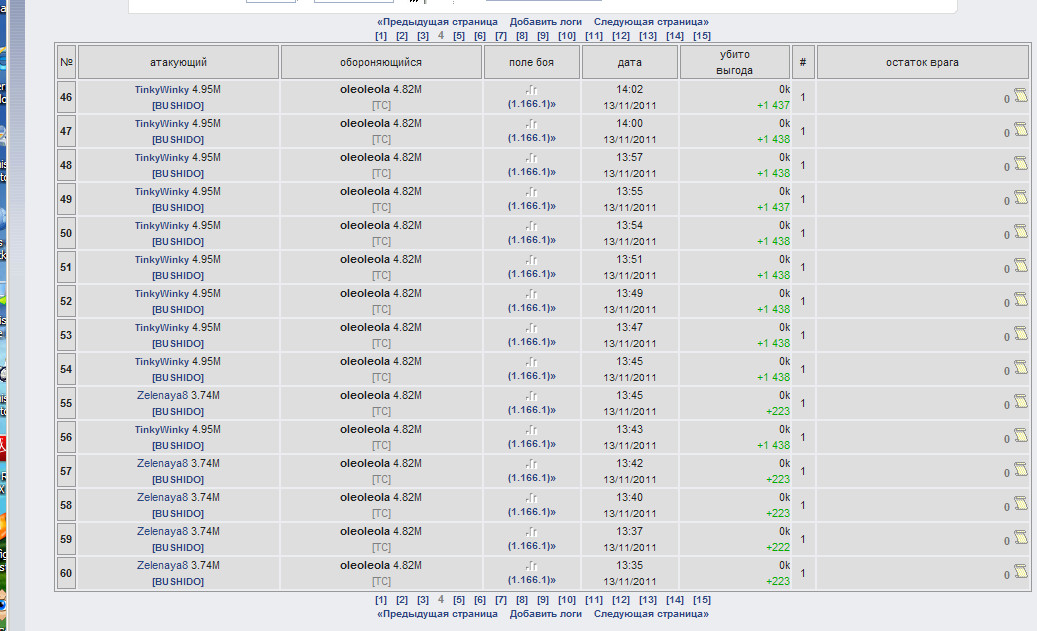
Task: Open the battle log scroll for row 50
Action: point(1020,232)
